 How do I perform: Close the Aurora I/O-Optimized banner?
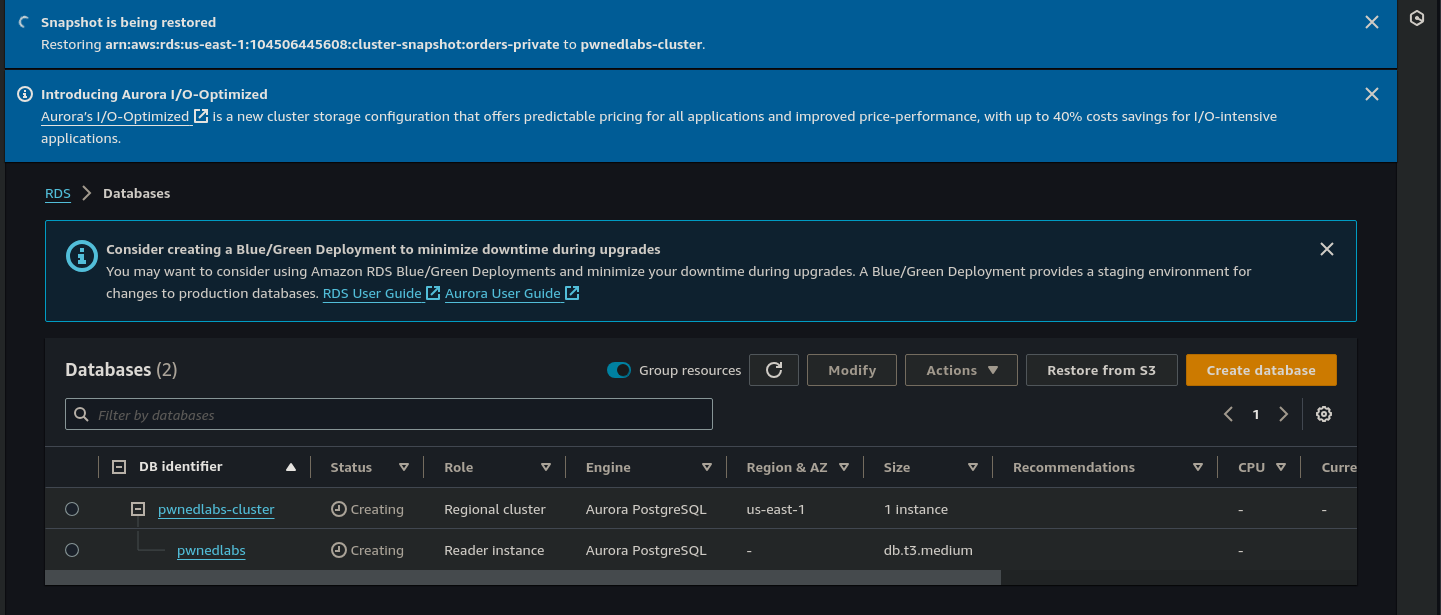pos(1372,94)
